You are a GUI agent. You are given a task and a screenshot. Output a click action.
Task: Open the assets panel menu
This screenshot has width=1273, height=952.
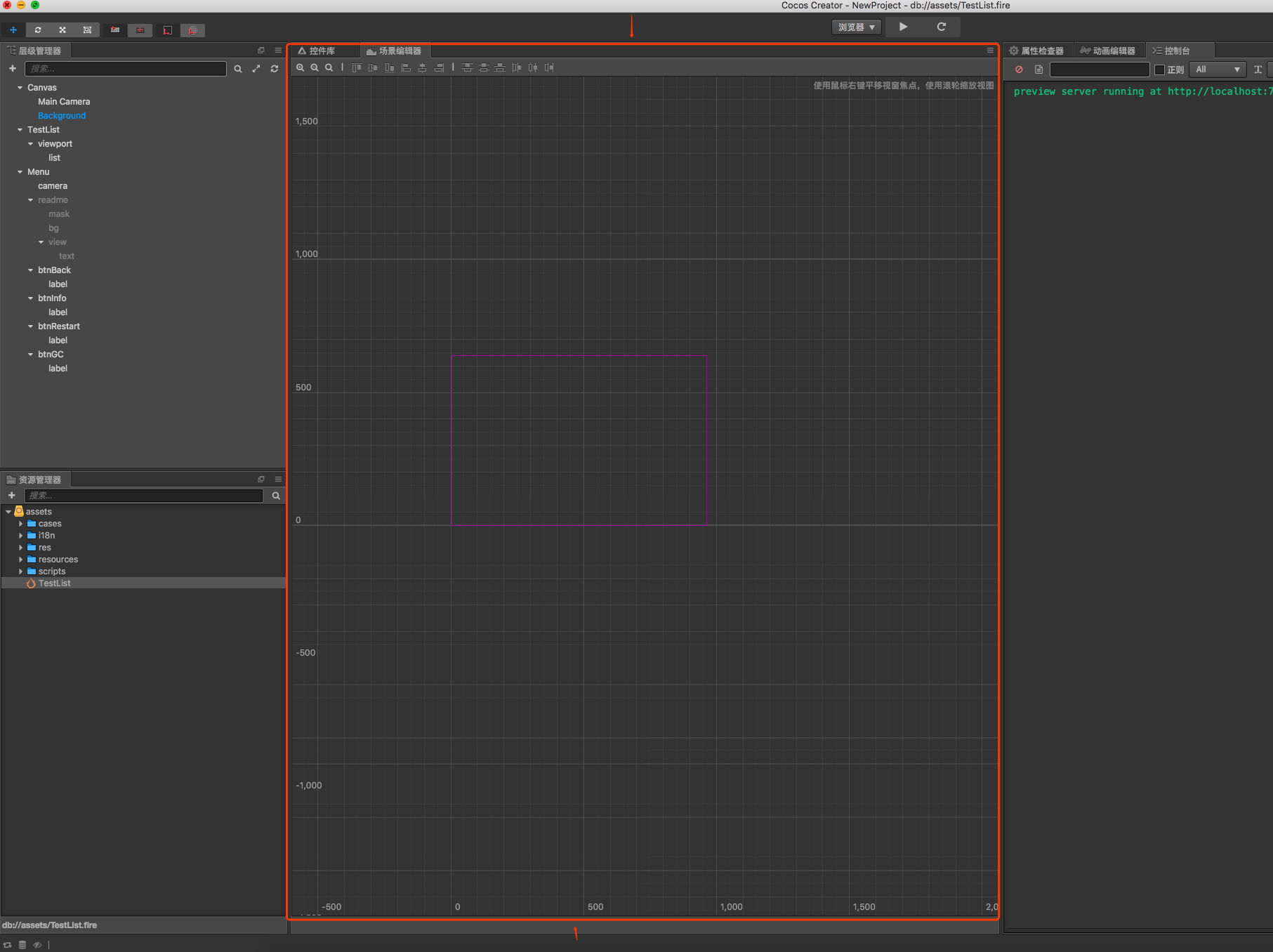click(278, 480)
